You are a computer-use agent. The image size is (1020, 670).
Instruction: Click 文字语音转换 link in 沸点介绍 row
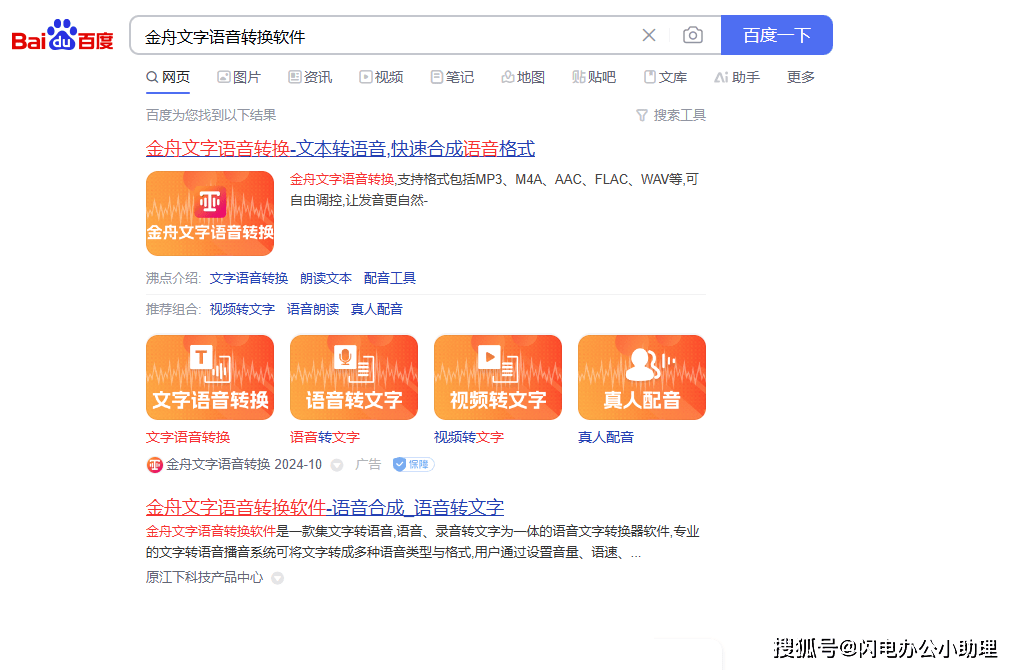pos(248,278)
